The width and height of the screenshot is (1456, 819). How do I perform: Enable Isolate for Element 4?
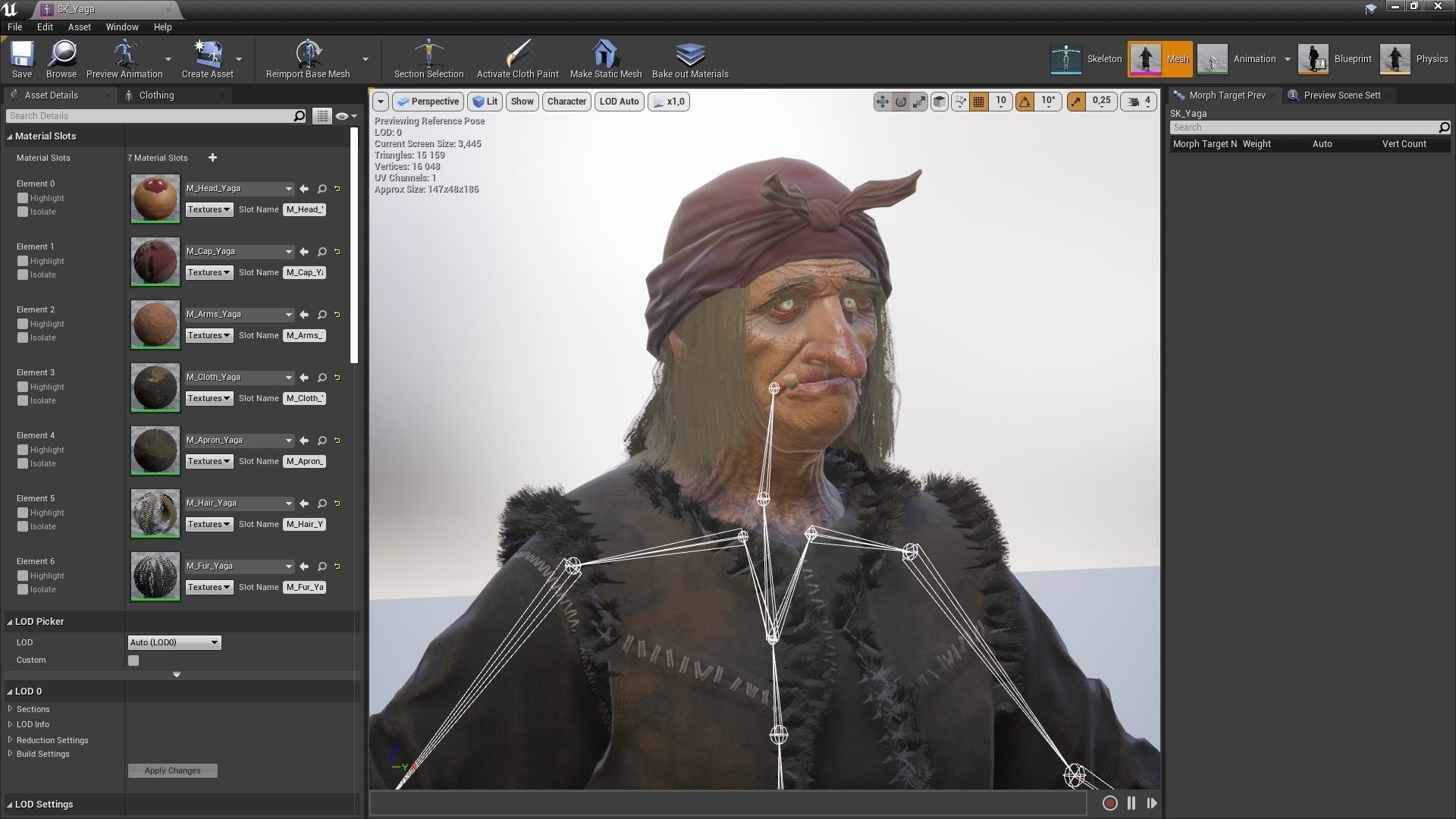pos(23,463)
